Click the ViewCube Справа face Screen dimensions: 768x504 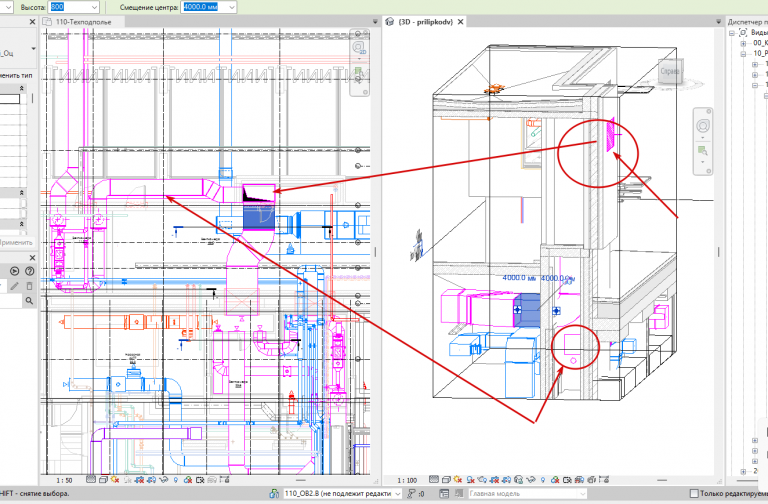669,72
